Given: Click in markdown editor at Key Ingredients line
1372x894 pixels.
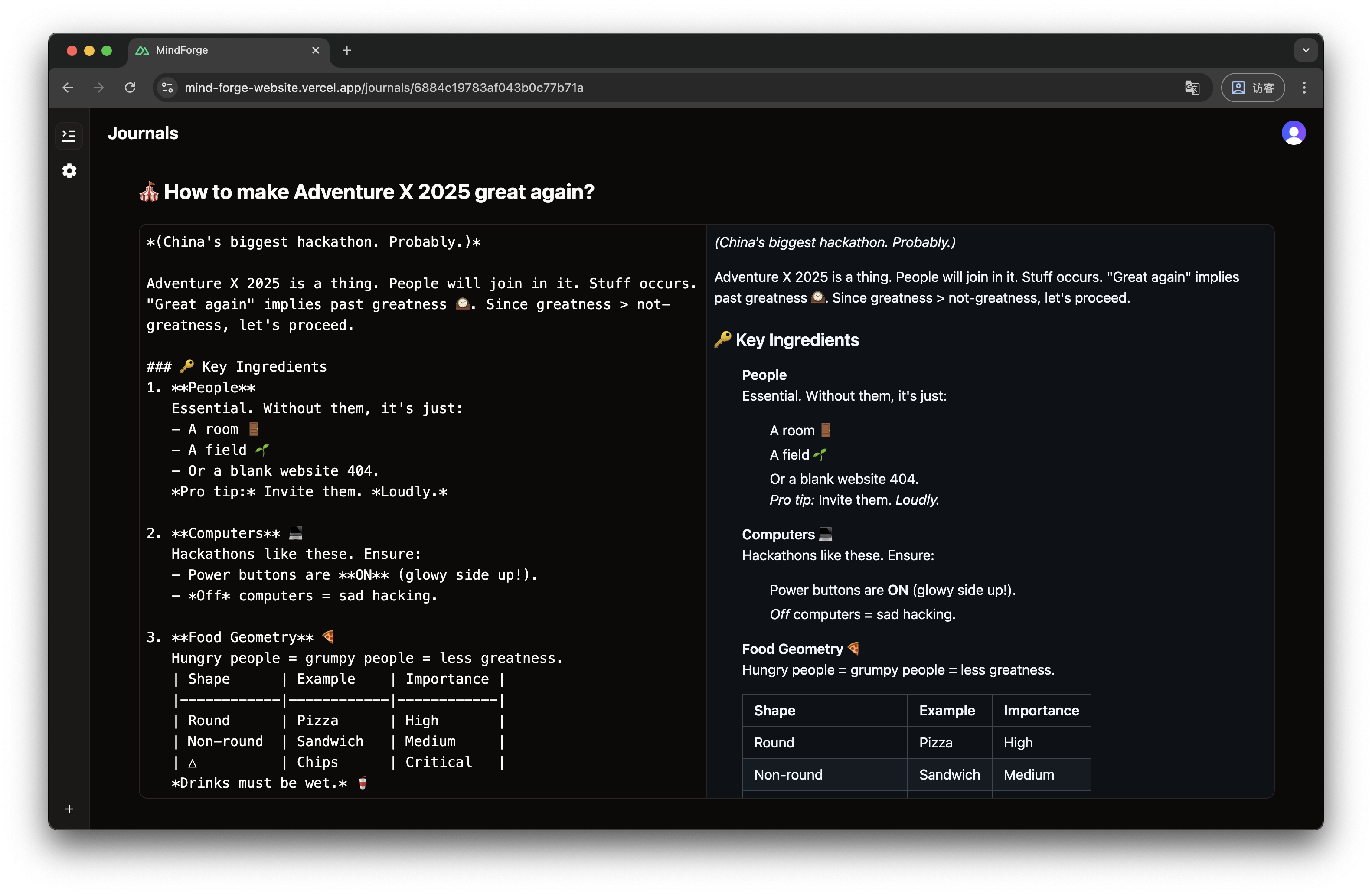Looking at the screenshot, I should pos(264,367).
